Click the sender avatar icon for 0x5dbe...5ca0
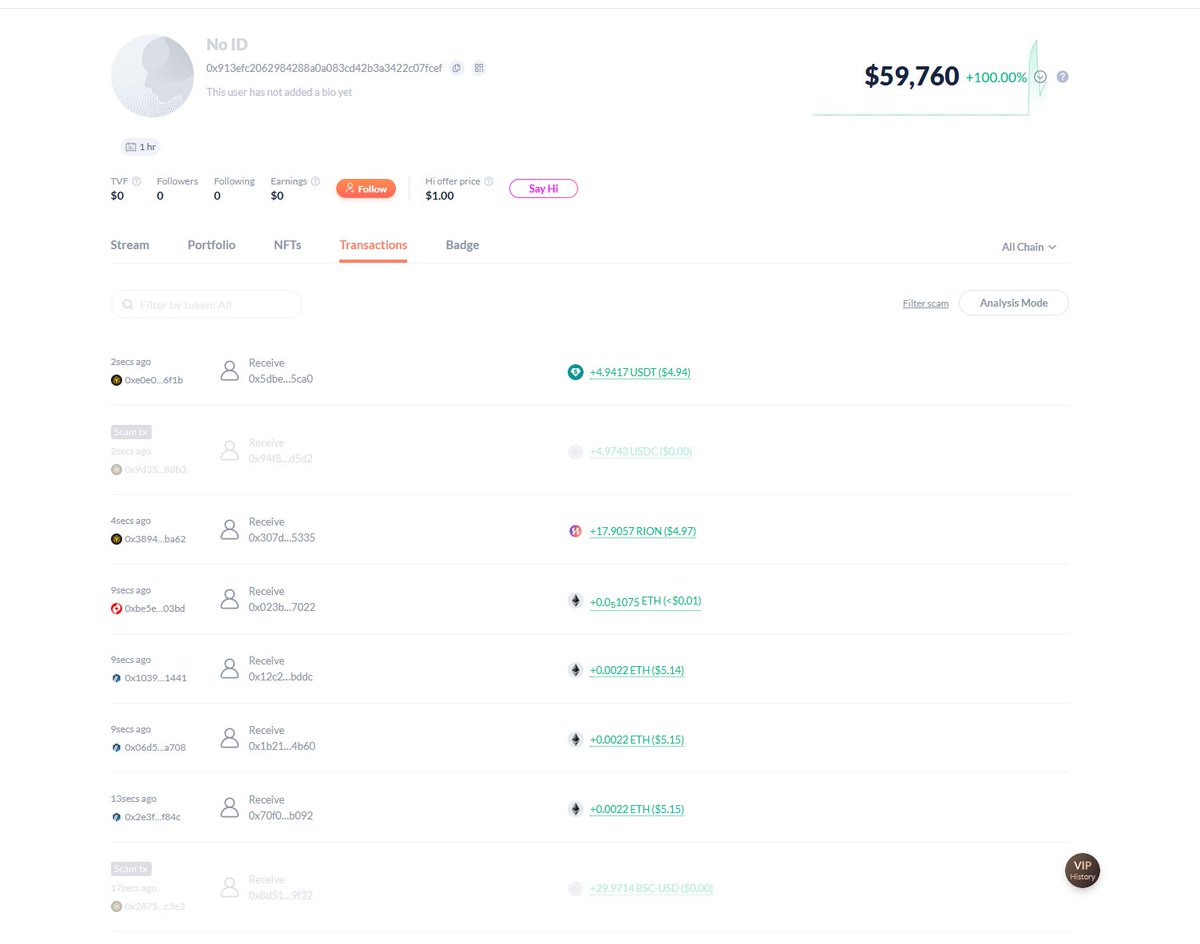 (230, 371)
